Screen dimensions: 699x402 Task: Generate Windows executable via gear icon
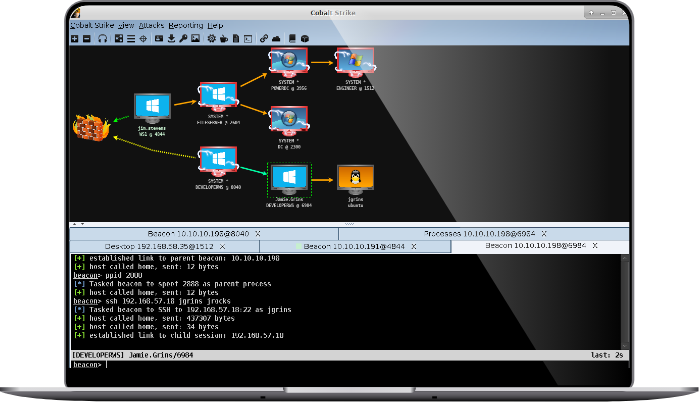coord(211,39)
